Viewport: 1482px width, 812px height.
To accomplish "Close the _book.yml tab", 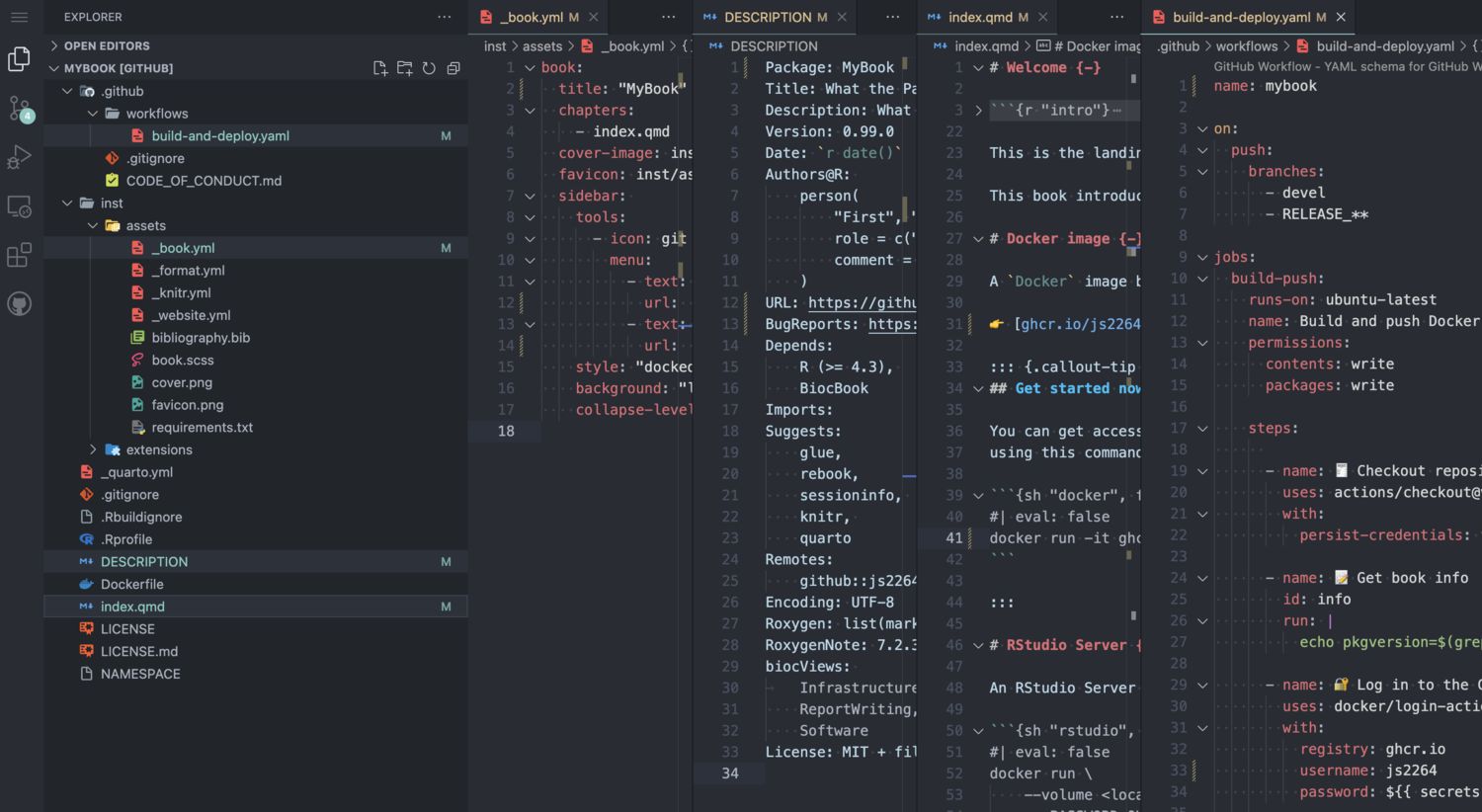I will point(594,17).
